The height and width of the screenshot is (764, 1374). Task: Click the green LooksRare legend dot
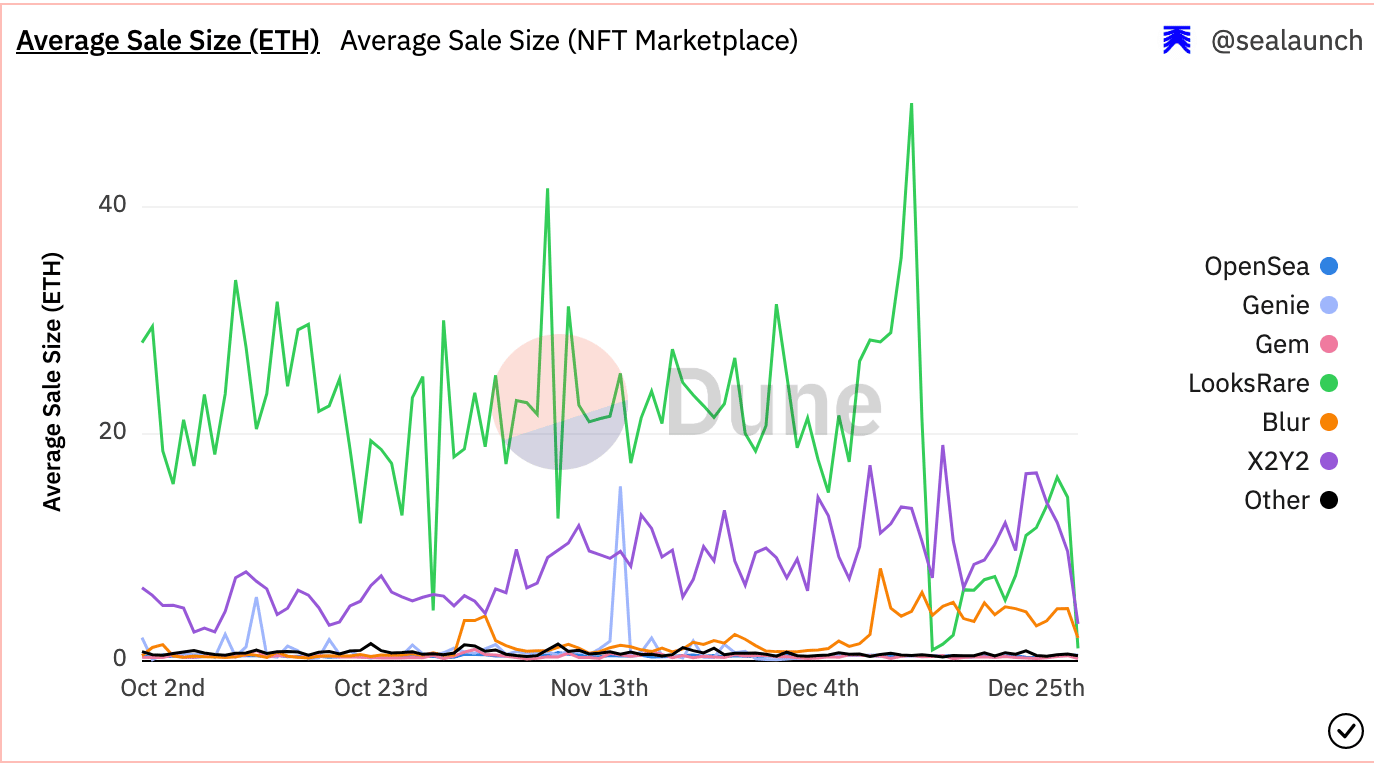tap(1329, 383)
